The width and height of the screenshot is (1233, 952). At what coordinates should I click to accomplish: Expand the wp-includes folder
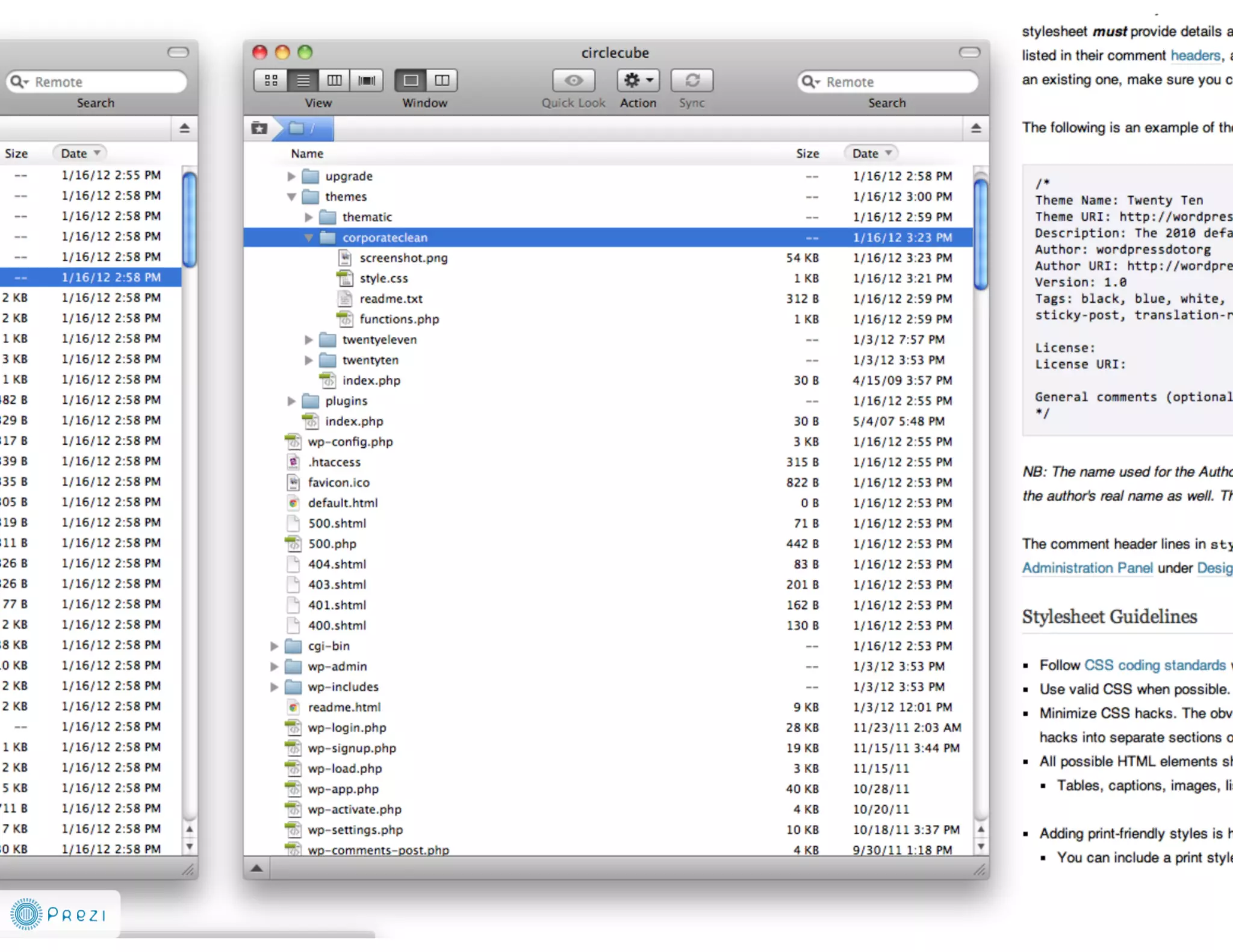click(x=274, y=687)
